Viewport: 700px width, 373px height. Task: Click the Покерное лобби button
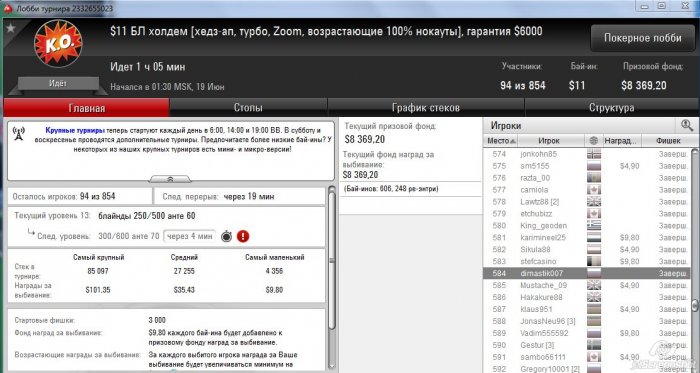(x=642, y=38)
